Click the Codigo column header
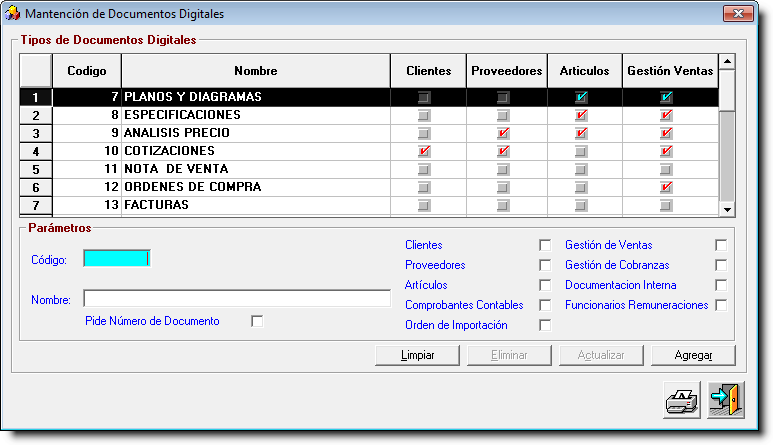 click(x=87, y=71)
